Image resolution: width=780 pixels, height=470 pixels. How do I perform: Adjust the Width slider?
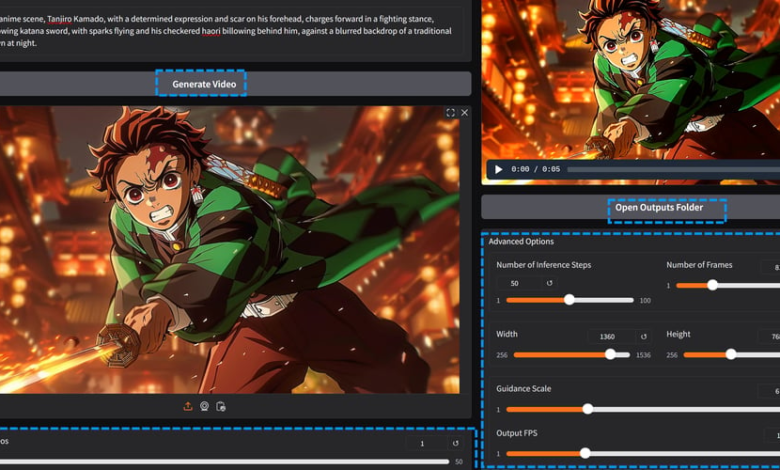point(572,355)
